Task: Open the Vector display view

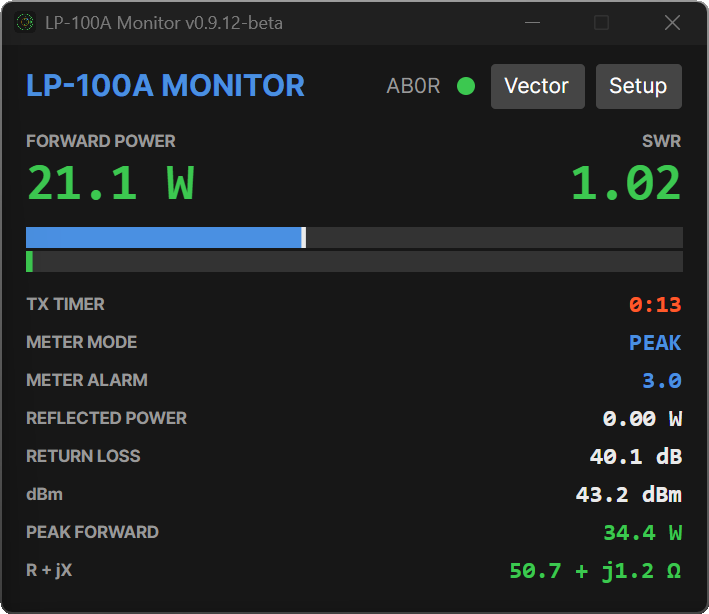Action: coord(538,86)
